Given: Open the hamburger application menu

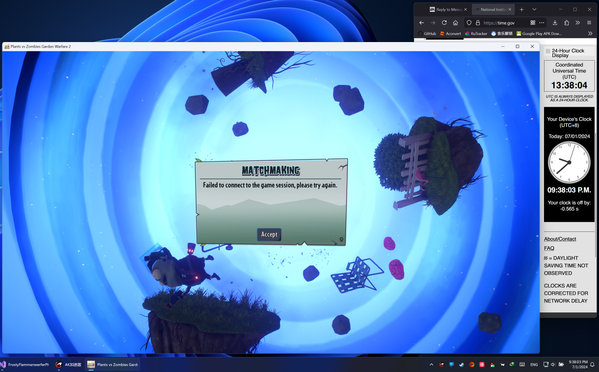Looking at the screenshot, I should click(589, 23).
